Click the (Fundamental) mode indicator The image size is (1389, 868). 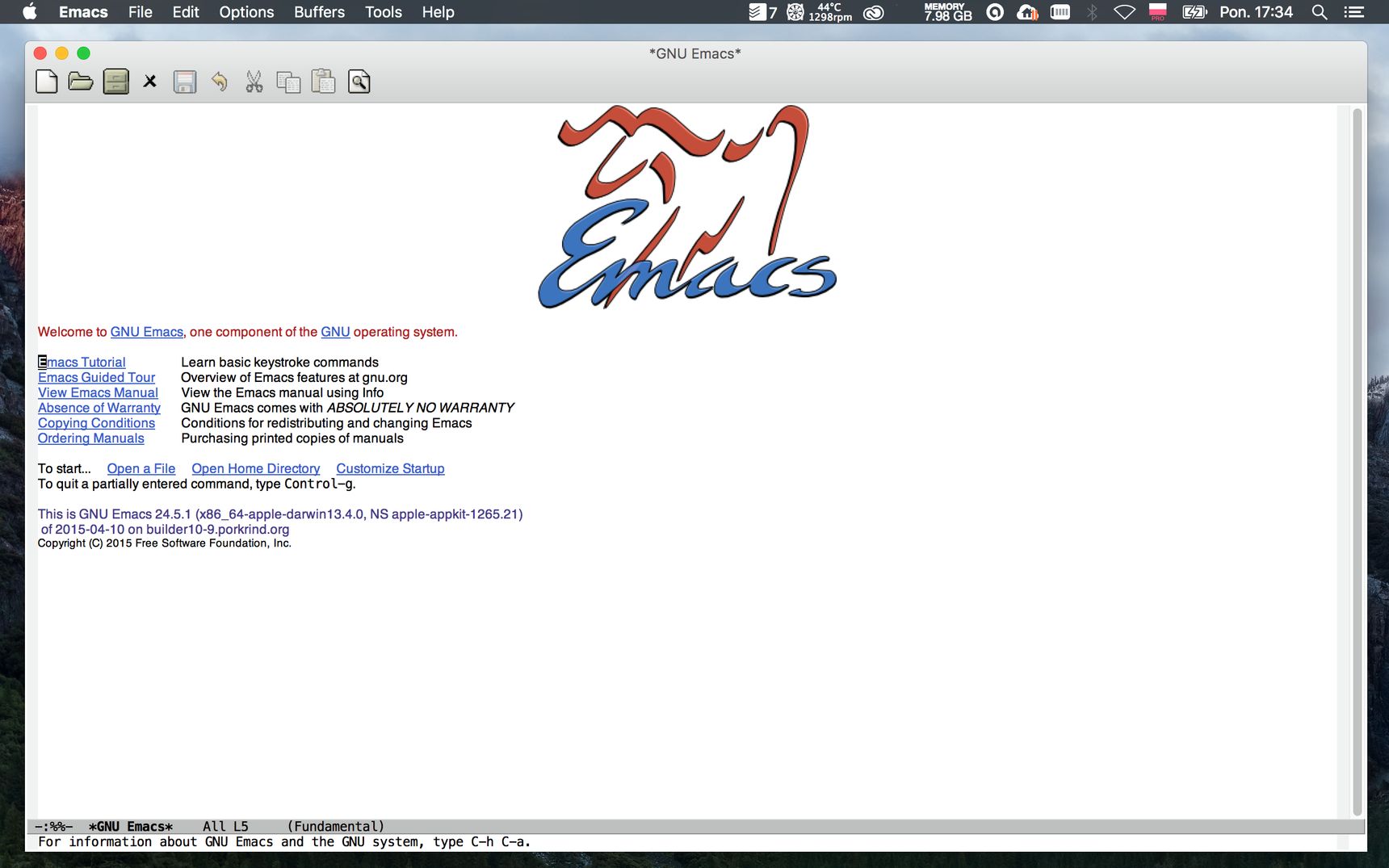(336, 827)
